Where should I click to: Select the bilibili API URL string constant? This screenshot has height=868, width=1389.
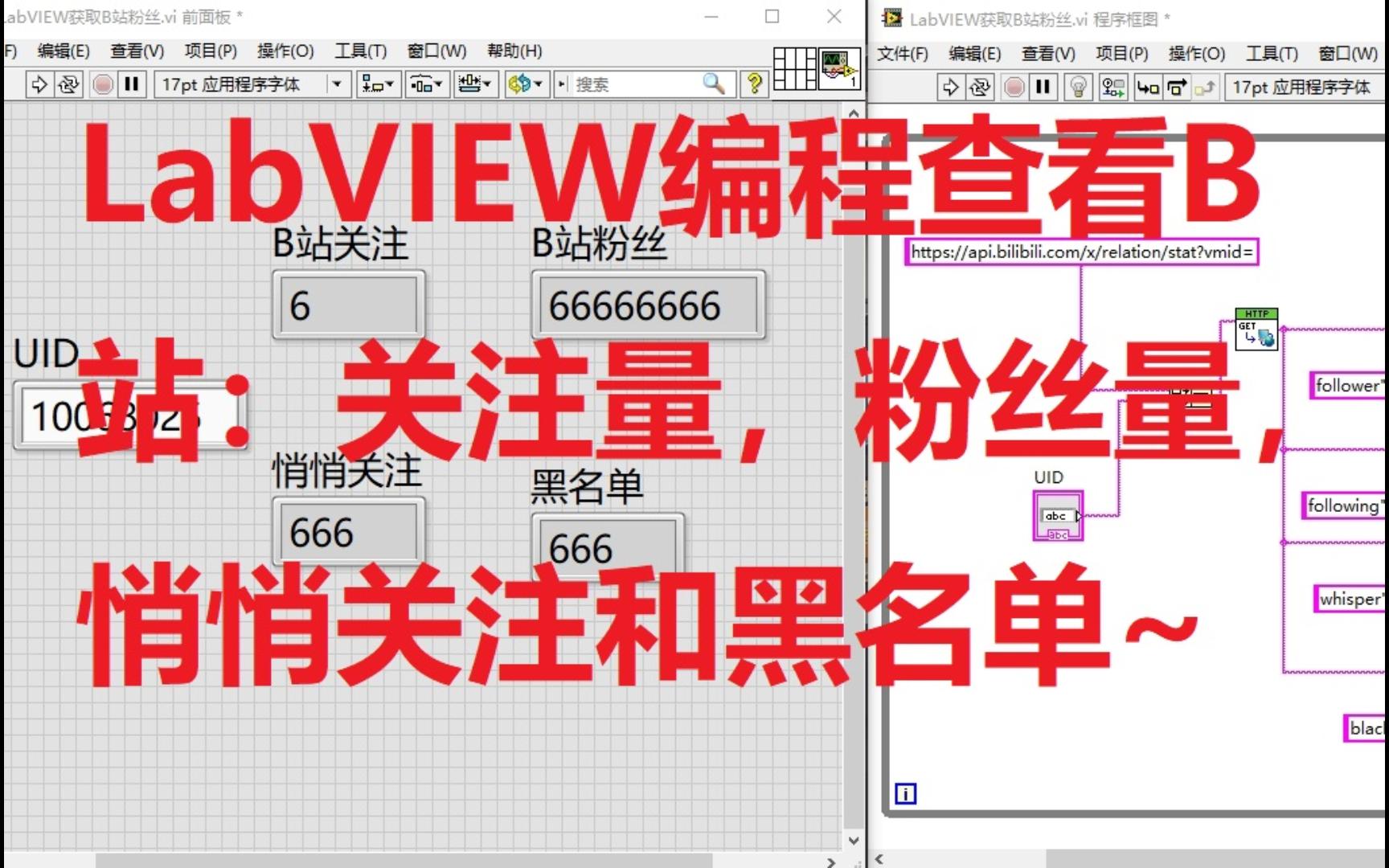[1081, 252]
